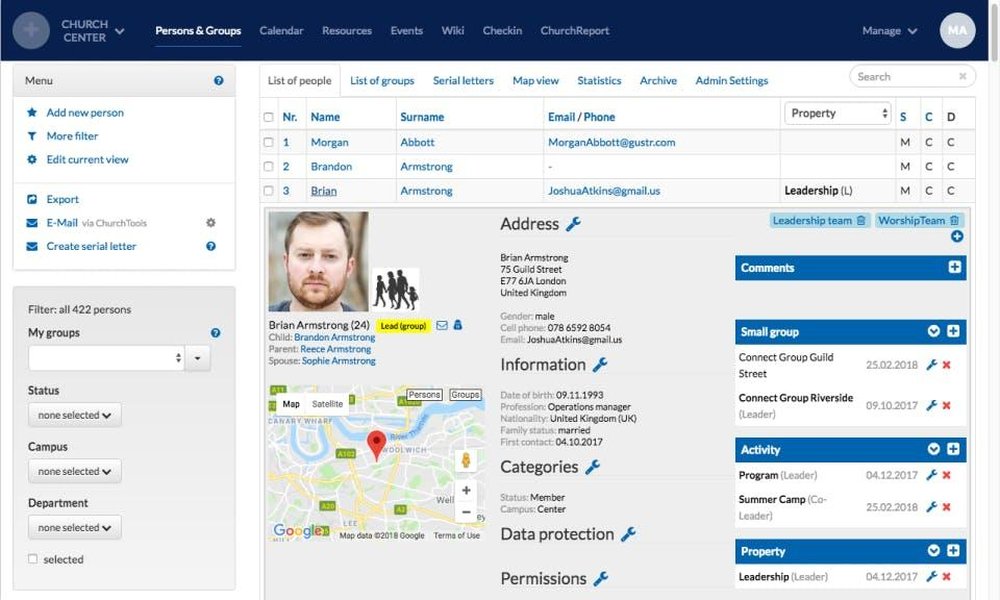Remove Leadership team tag via trash icon
Viewport: 1000px width, 600px height.
point(861,221)
